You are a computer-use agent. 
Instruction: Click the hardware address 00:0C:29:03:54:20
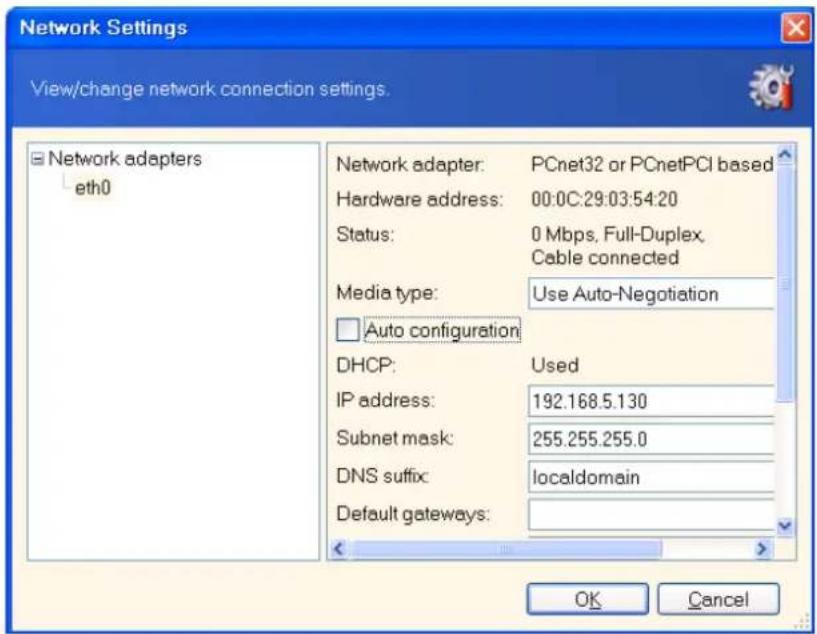coord(604,199)
